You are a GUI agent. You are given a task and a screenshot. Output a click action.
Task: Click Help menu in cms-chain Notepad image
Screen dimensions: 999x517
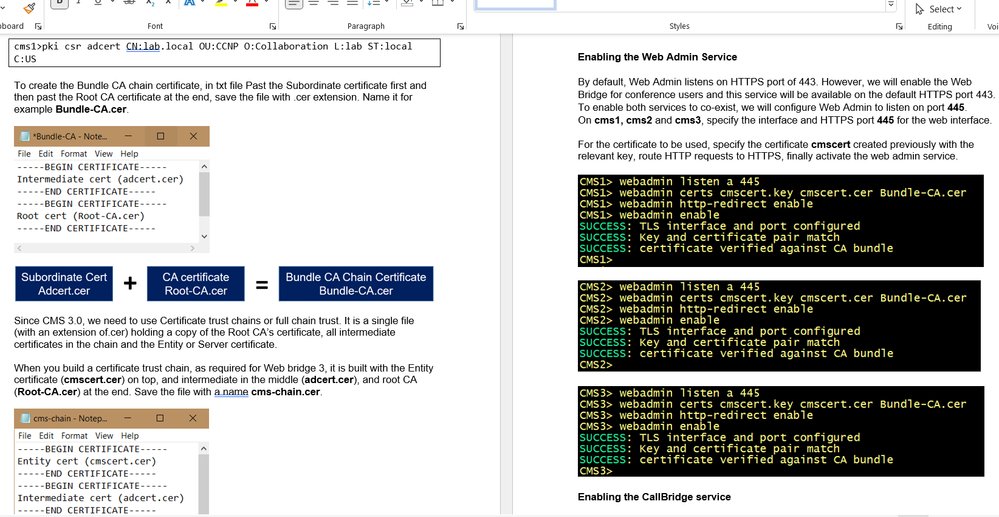pos(129,436)
